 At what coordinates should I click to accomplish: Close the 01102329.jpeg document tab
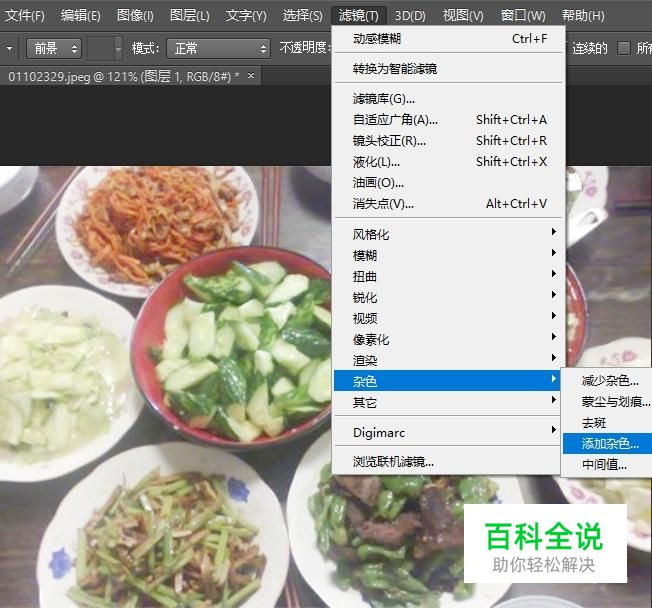coord(251,76)
